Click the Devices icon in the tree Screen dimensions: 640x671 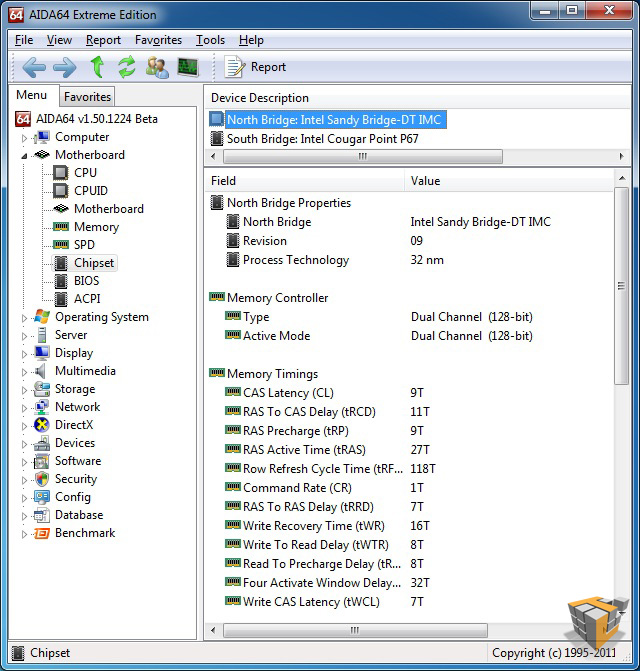pos(42,443)
